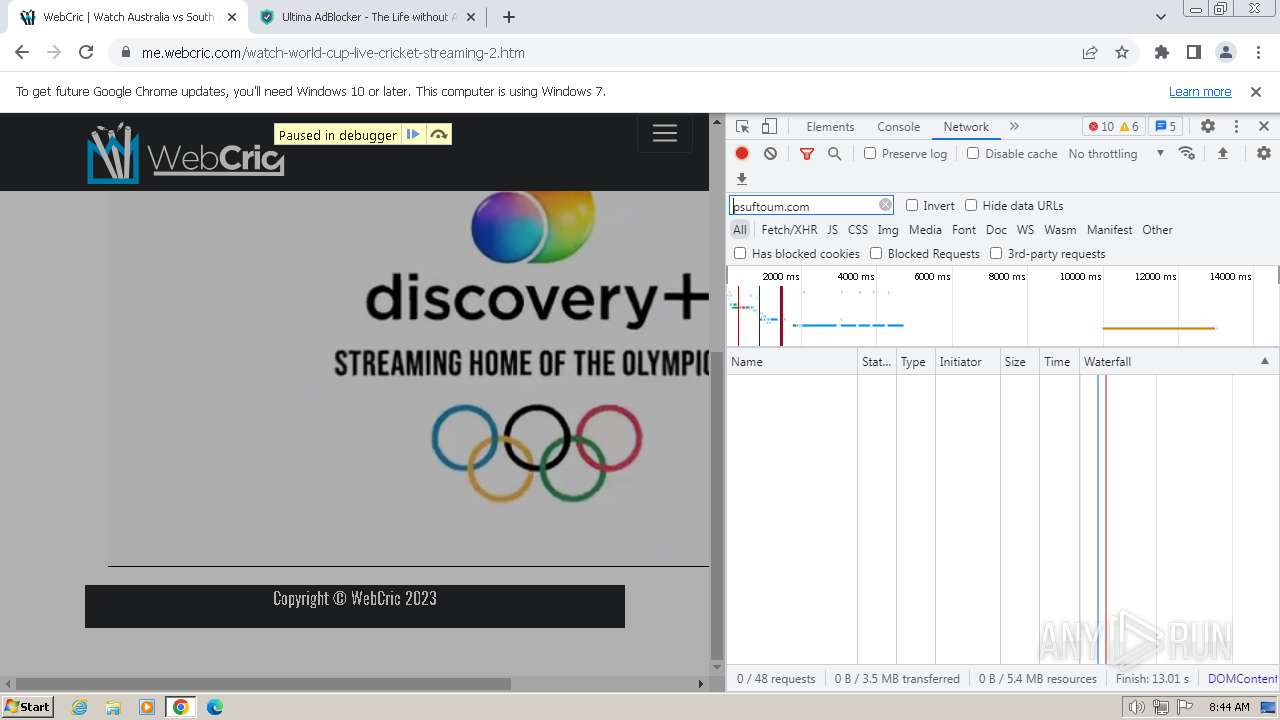
Task: Open DevTools settings gear
Action: (x=1208, y=126)
